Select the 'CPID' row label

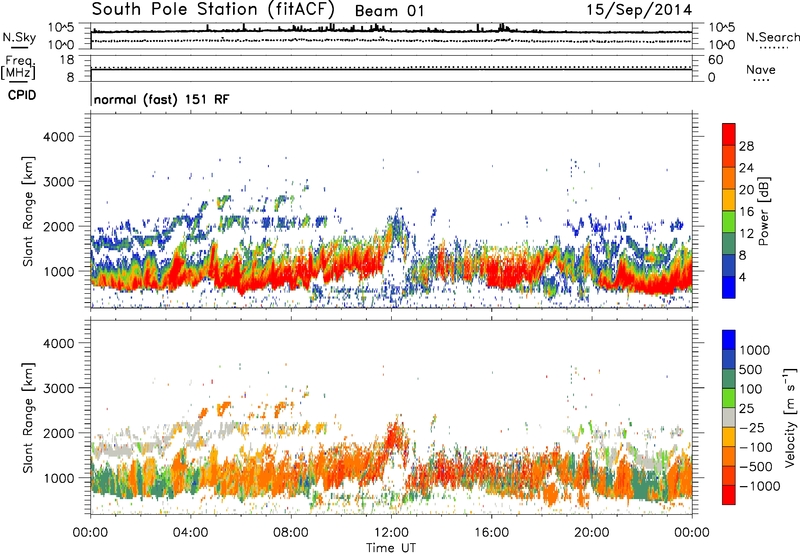[x=22, y=95]
